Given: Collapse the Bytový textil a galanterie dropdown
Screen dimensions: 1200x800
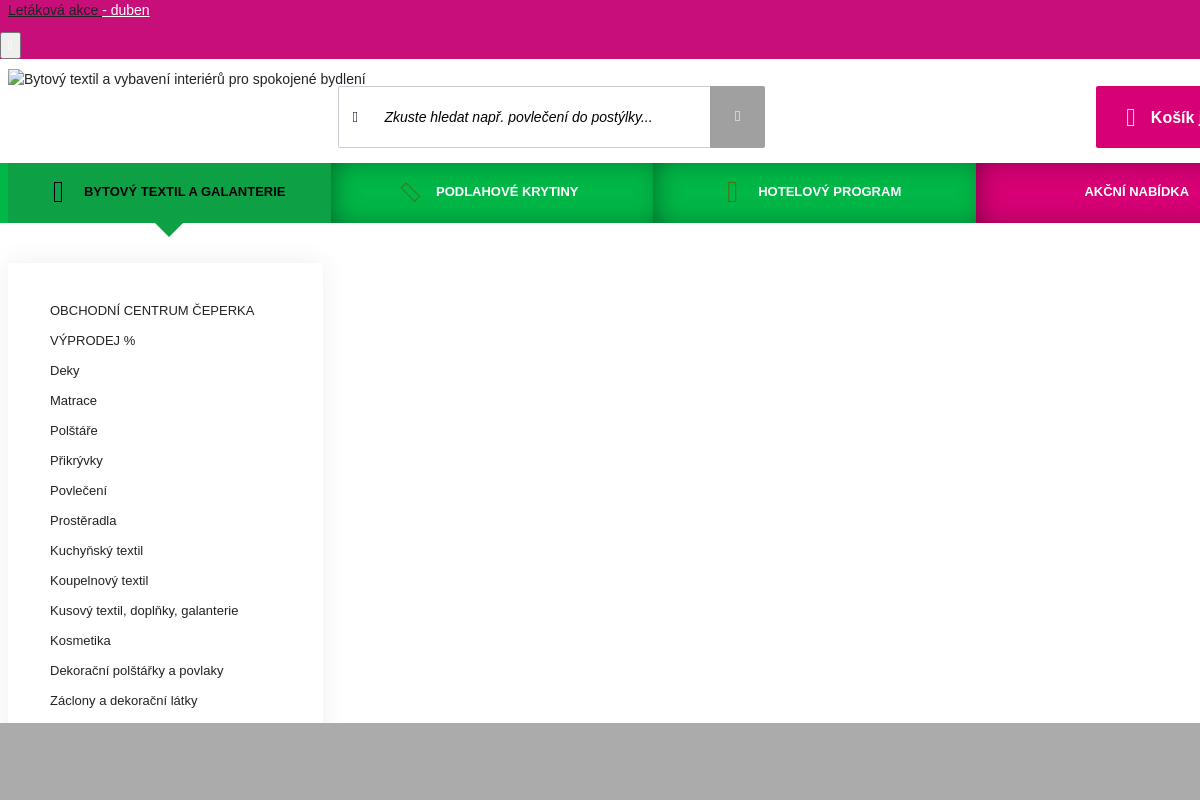Looking at the screenshot, I should pyautogui.click(x=184, y=192).
